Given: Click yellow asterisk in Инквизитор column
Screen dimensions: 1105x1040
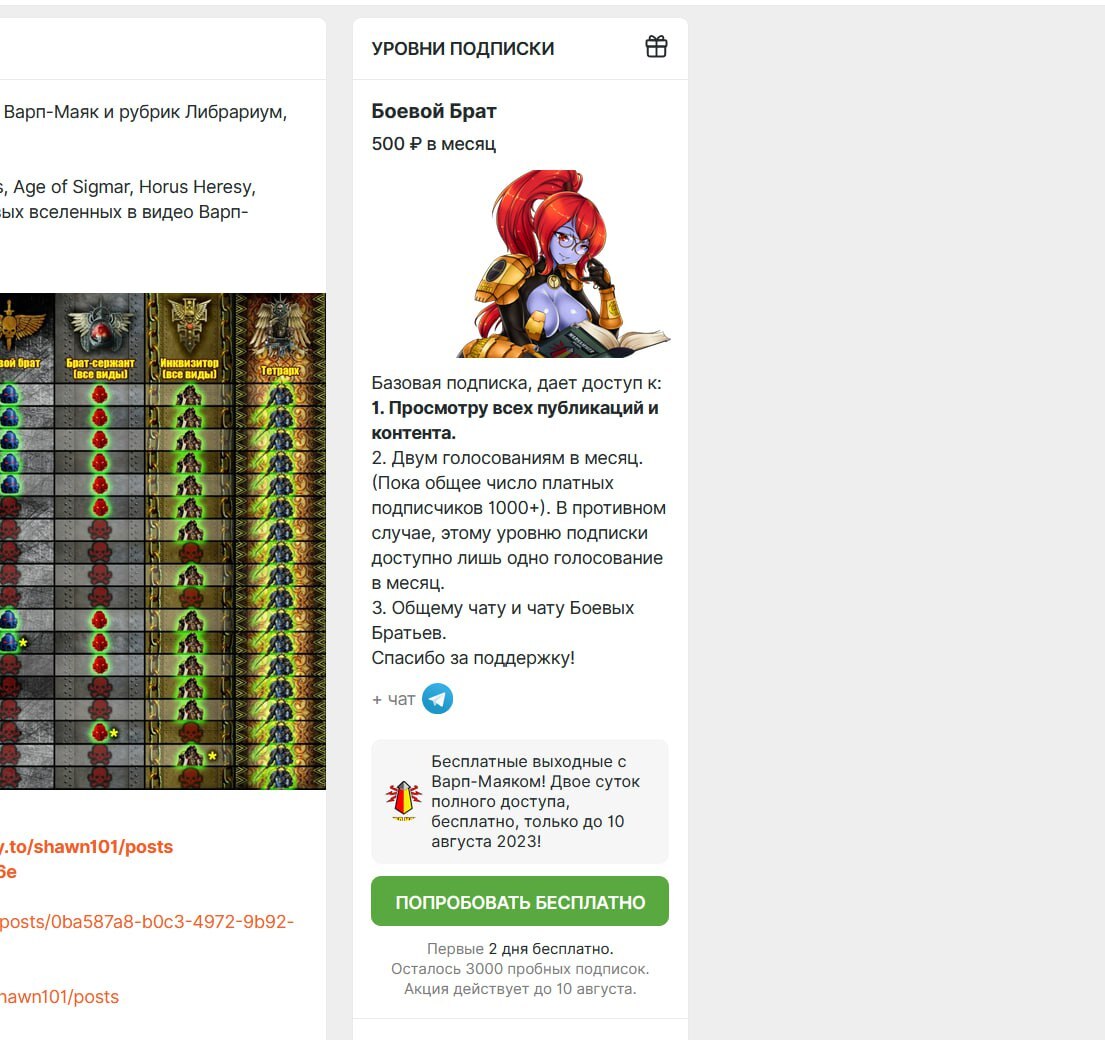Looking at the screenshot, I should tap(212, 756).
